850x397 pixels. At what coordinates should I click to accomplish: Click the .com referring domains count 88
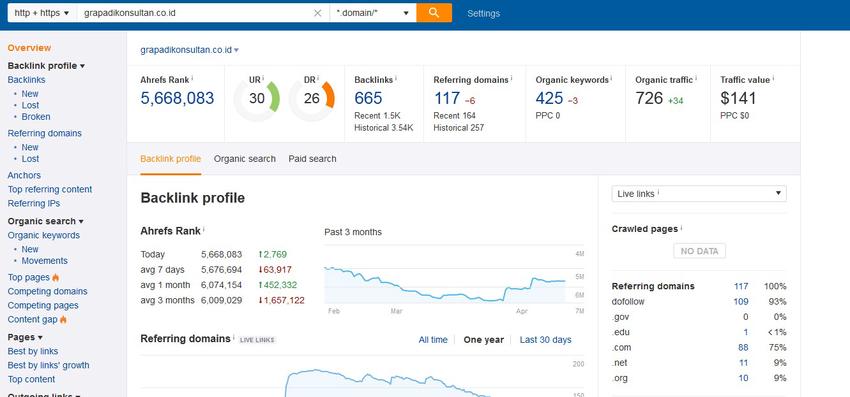pyautogui.click(x=743, y=347)
